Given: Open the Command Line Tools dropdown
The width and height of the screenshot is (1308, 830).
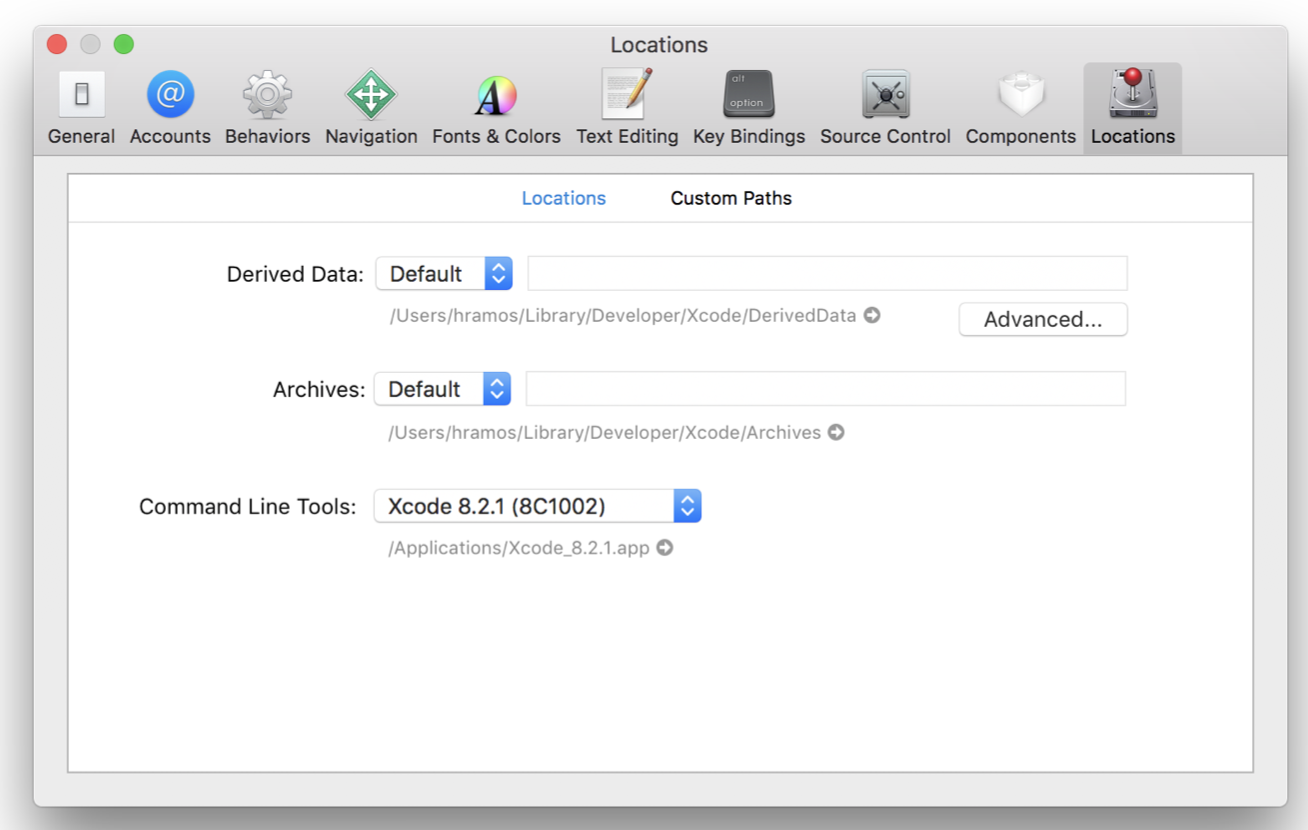Looking at the screenshot, I should 537,506.
